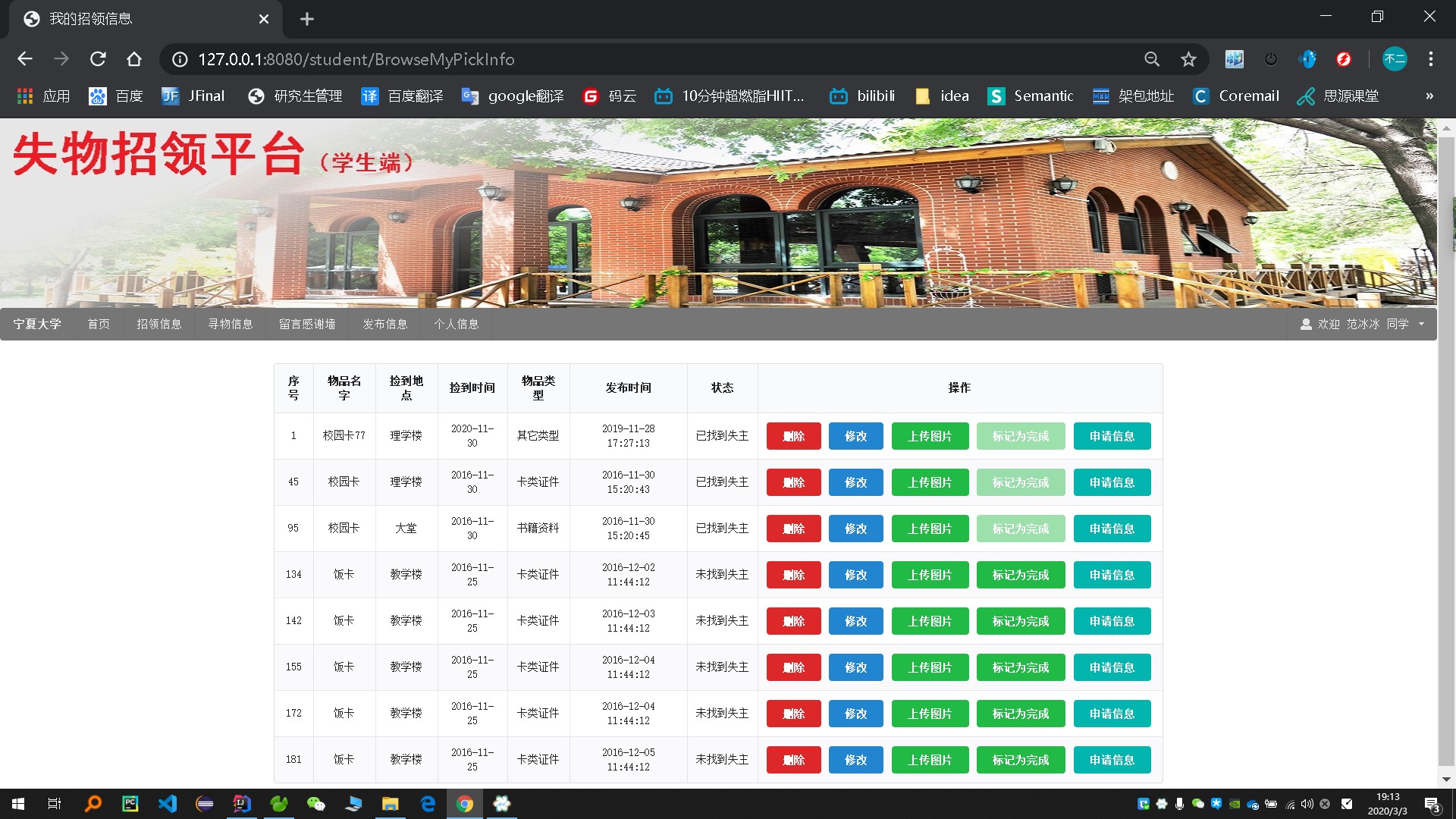Expand the hidden bookmarks chevron
This screenshot has width=1456, height=819.
pos(1429,96)
